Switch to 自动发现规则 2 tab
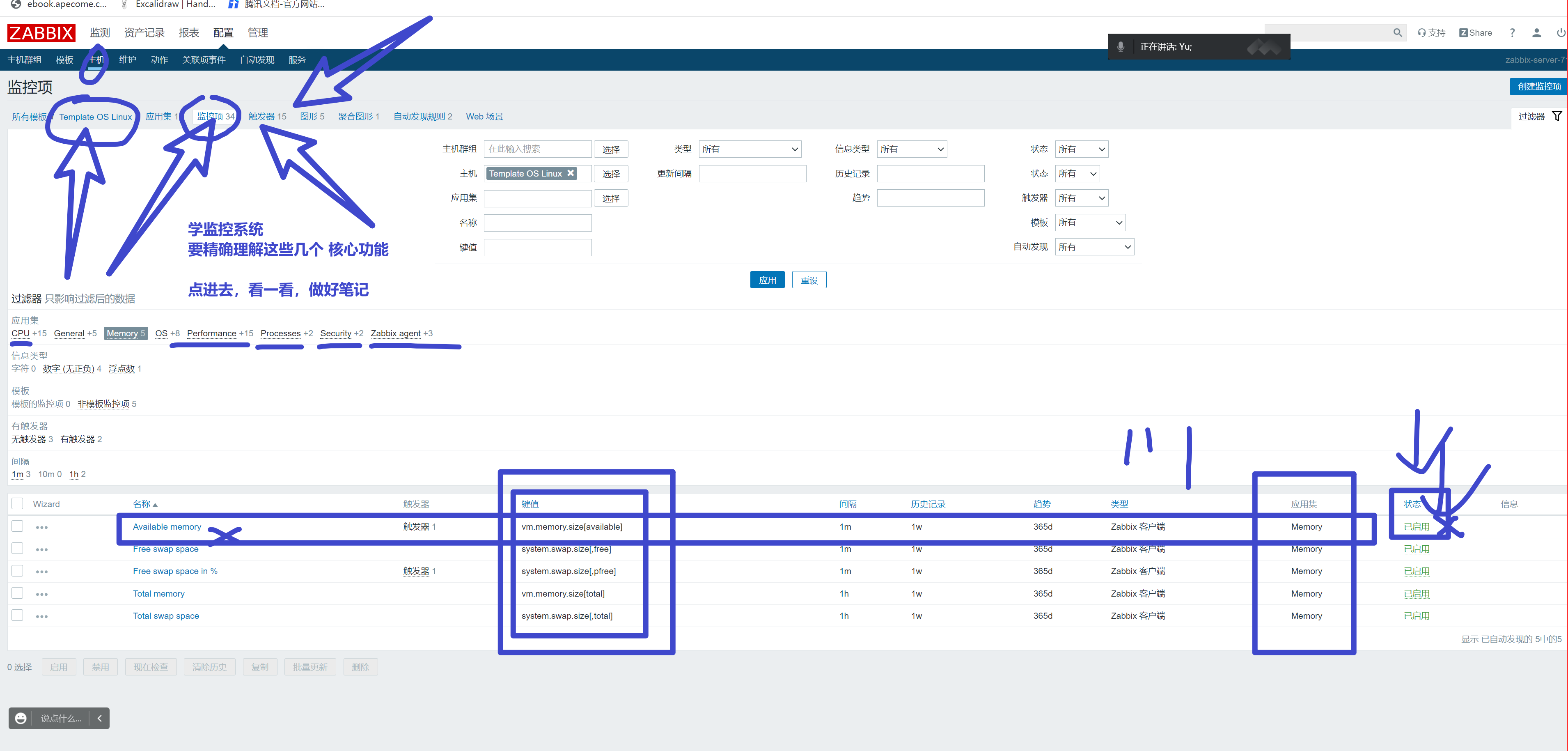This screenshot has height=751, width=1568. point(422,116)
